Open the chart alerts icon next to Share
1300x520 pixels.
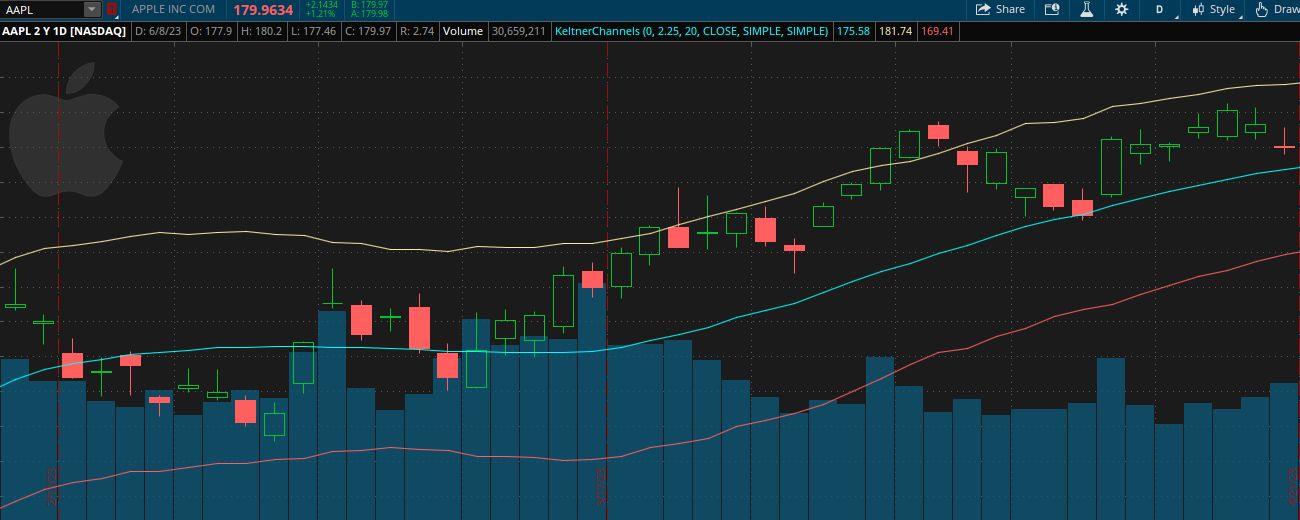click(x=1051, y=9)
